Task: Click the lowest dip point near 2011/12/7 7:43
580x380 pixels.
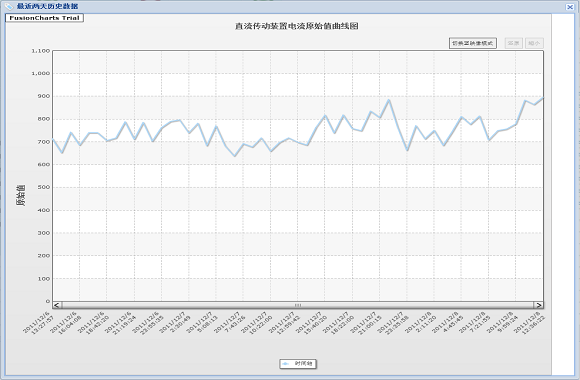Action: pyautogui.click(x=235, y=156)
